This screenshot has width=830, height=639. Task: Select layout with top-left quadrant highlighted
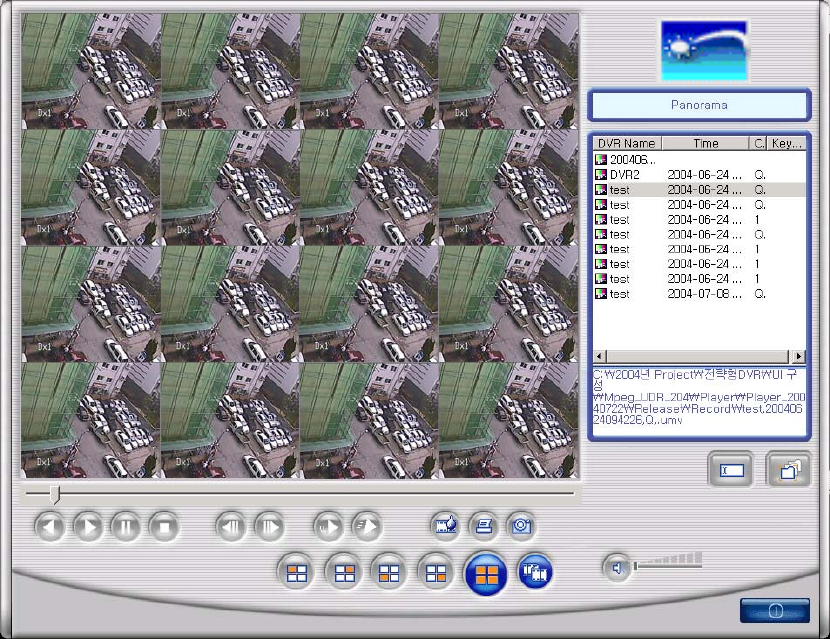296,572
